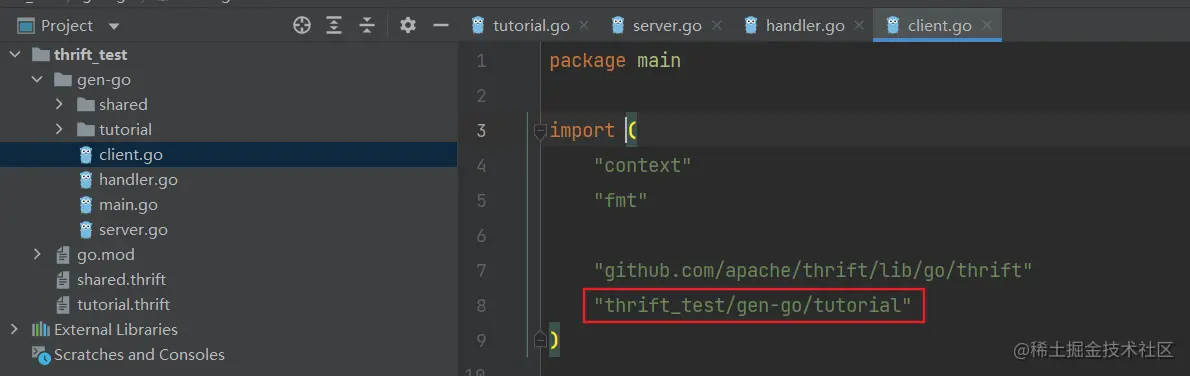Image resolution: width=1190 pixels, height=376 pixels.
Task: Click the github.com/apache/thrift import path
Action: coord(814,270)
